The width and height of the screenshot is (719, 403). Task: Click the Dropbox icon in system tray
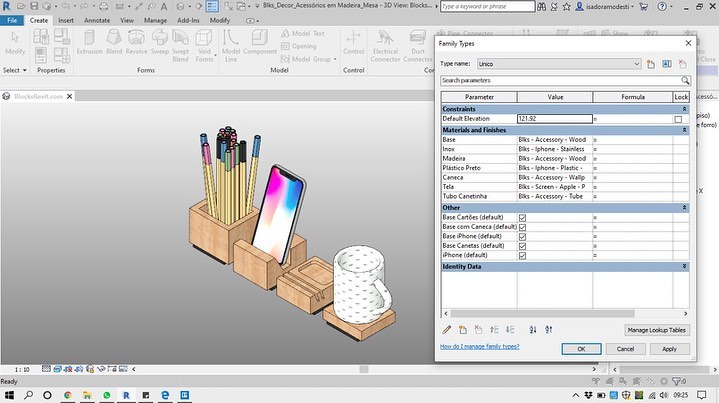coord(589,395)
